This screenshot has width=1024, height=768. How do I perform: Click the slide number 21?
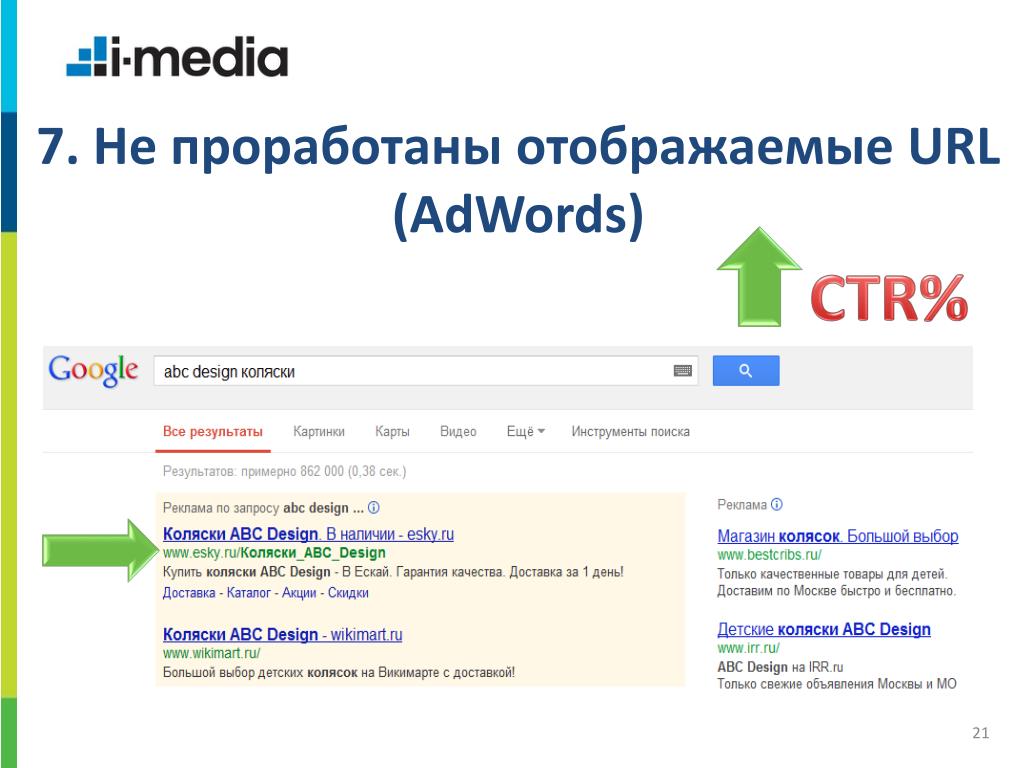981,733
